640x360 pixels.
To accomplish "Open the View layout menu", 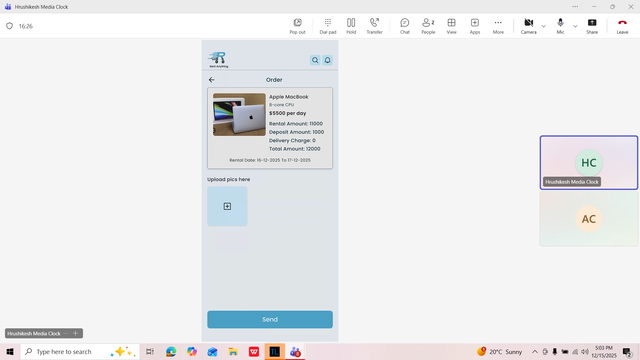I will (451, 26).
